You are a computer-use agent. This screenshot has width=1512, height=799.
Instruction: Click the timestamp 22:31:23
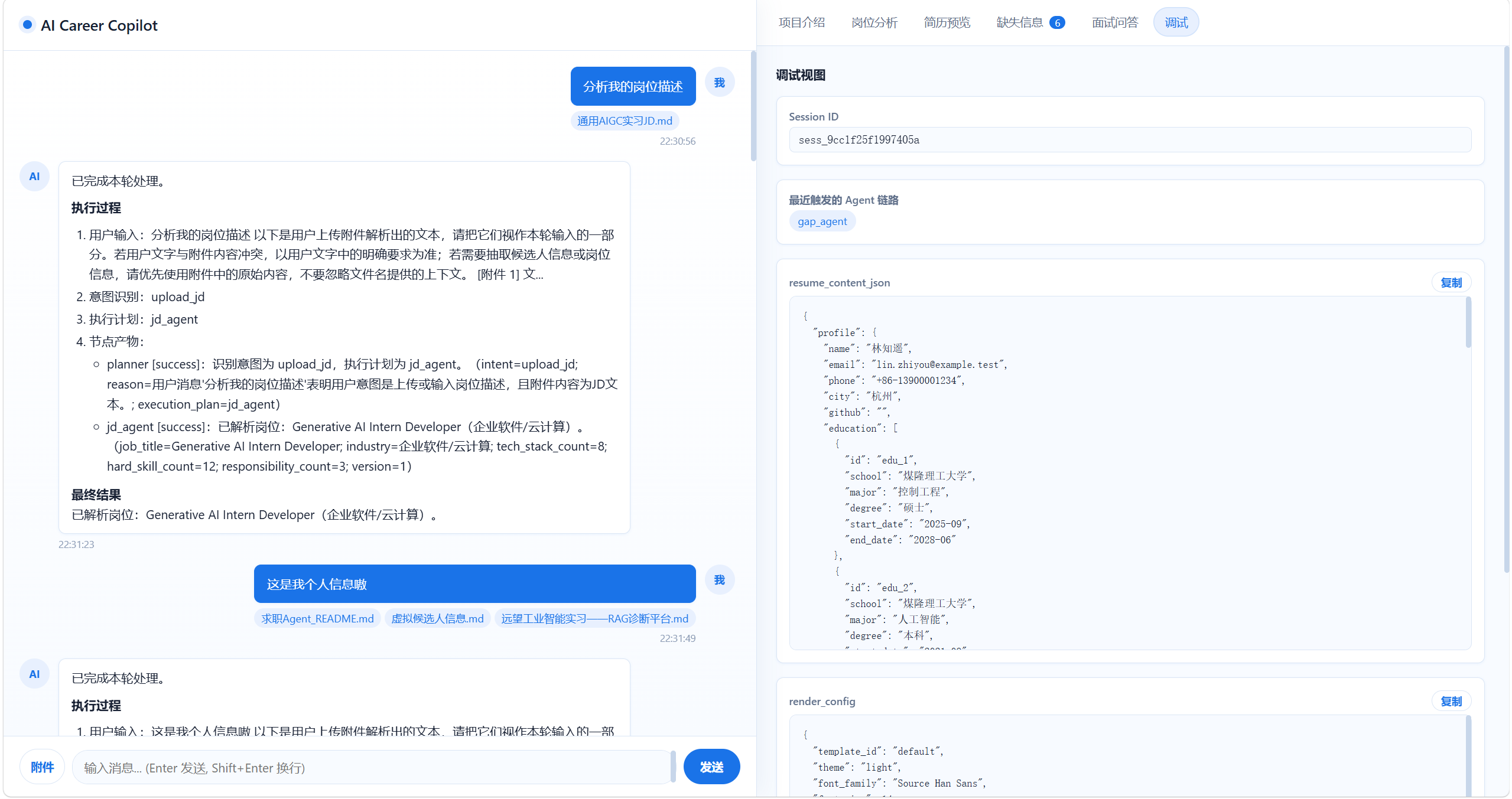coord(76,544)
